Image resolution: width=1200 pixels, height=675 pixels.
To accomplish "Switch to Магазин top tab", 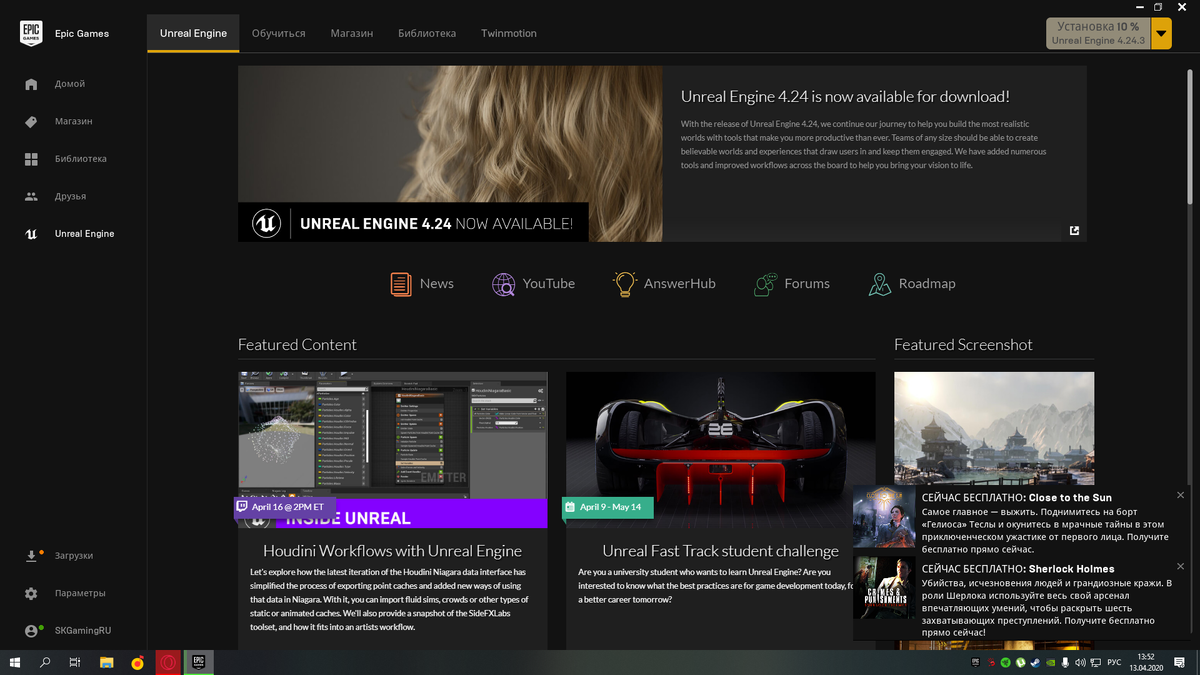I will [352, 33].
